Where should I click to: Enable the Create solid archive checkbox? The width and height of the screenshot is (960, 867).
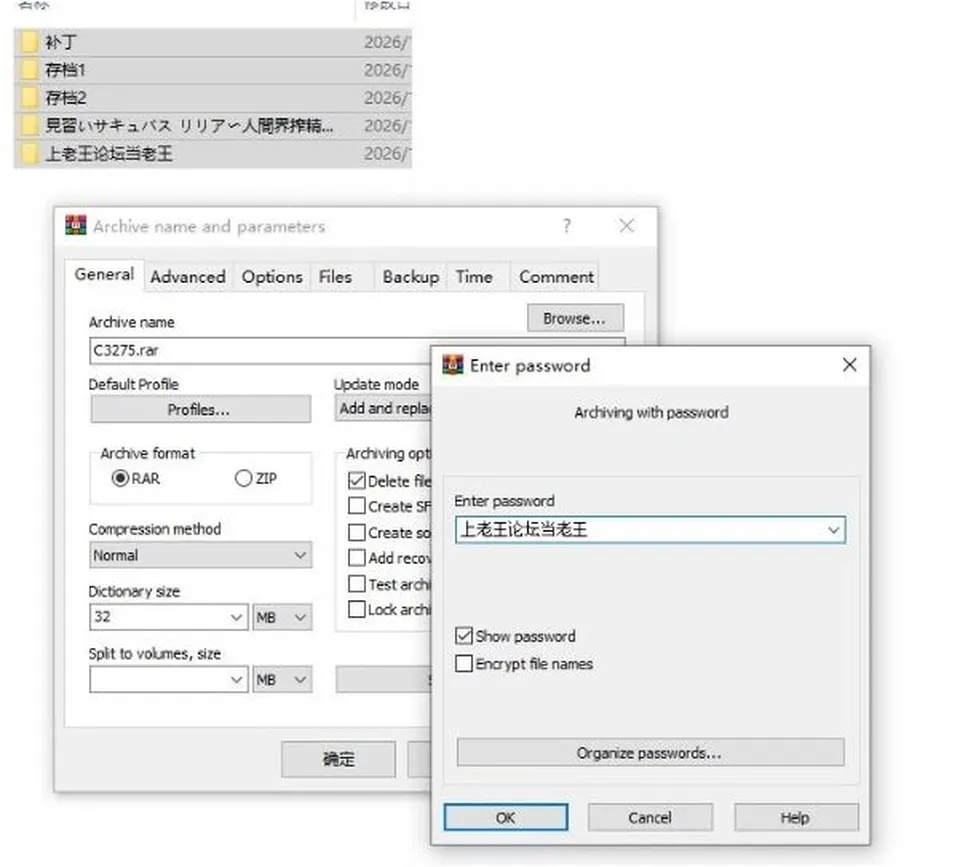coord(356,532)
